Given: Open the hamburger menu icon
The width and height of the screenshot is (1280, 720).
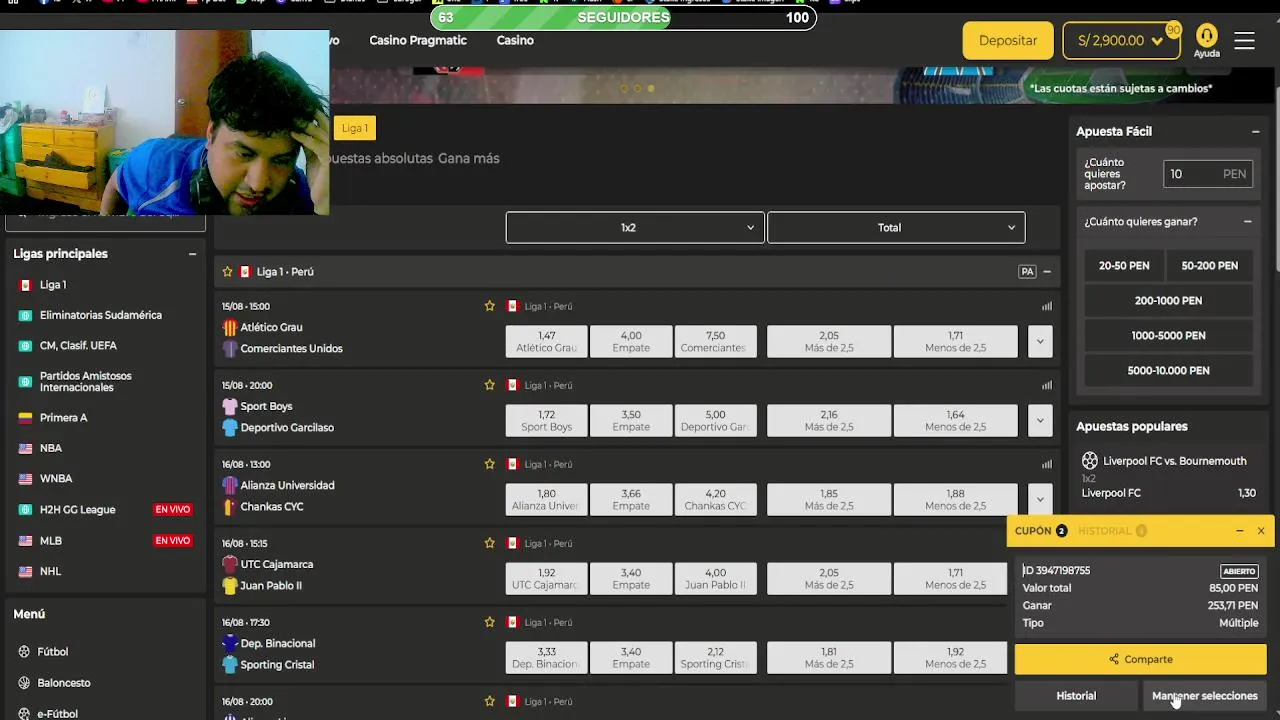Looking at the screenshot, I should [x=1244, y=40].
